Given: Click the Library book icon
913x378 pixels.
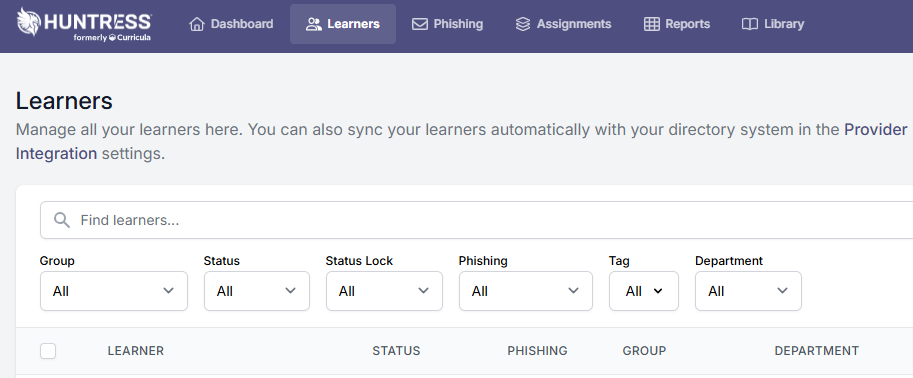Looking at the screenshot, I should [749, 24].
